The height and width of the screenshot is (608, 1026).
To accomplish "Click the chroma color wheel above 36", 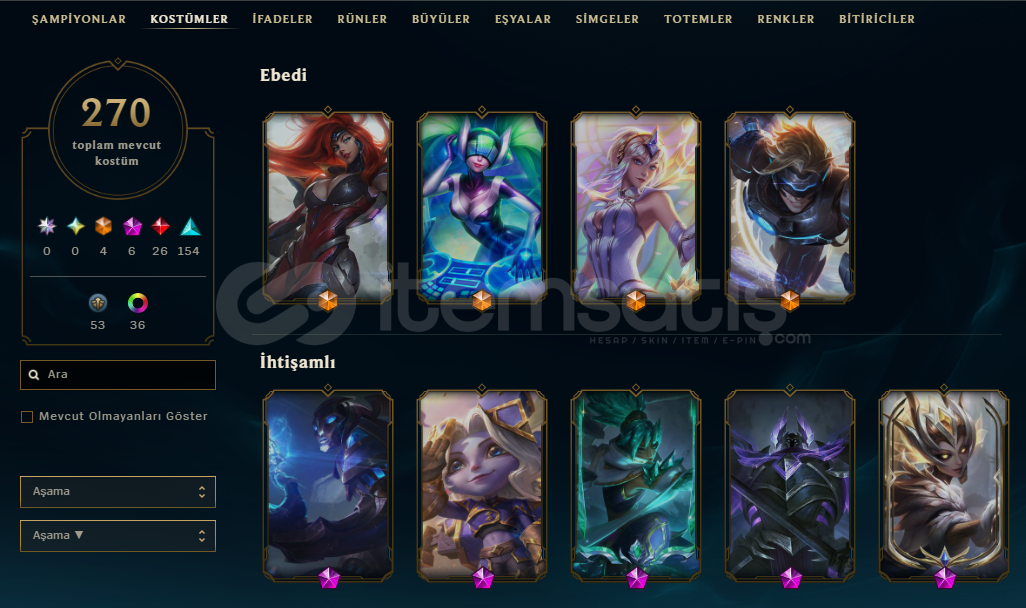I will pyautogui.click(x=137, y=303).
